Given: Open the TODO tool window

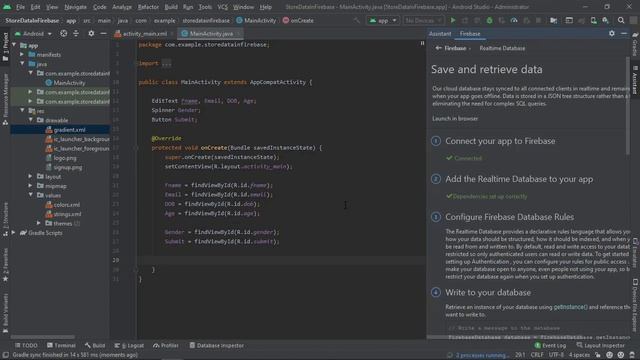Looking at the screenshot, I should pyautogui.click(x=26, y=346).
